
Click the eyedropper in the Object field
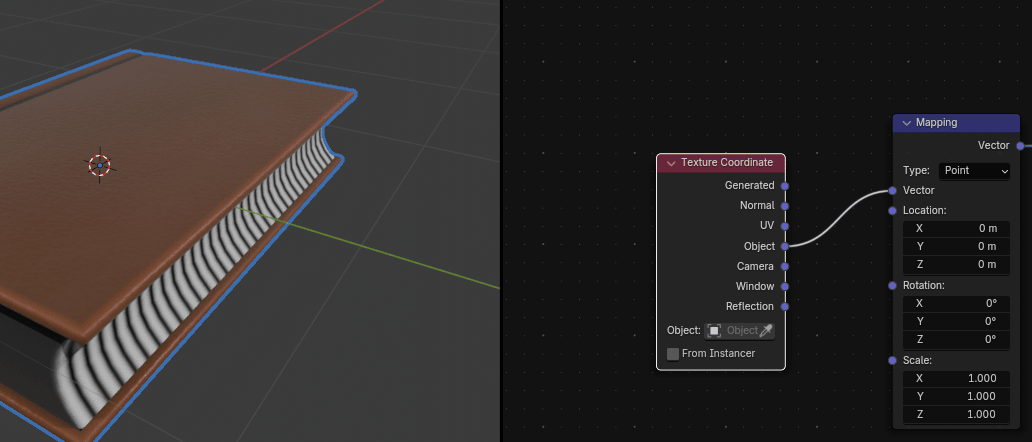click(767, 331)
